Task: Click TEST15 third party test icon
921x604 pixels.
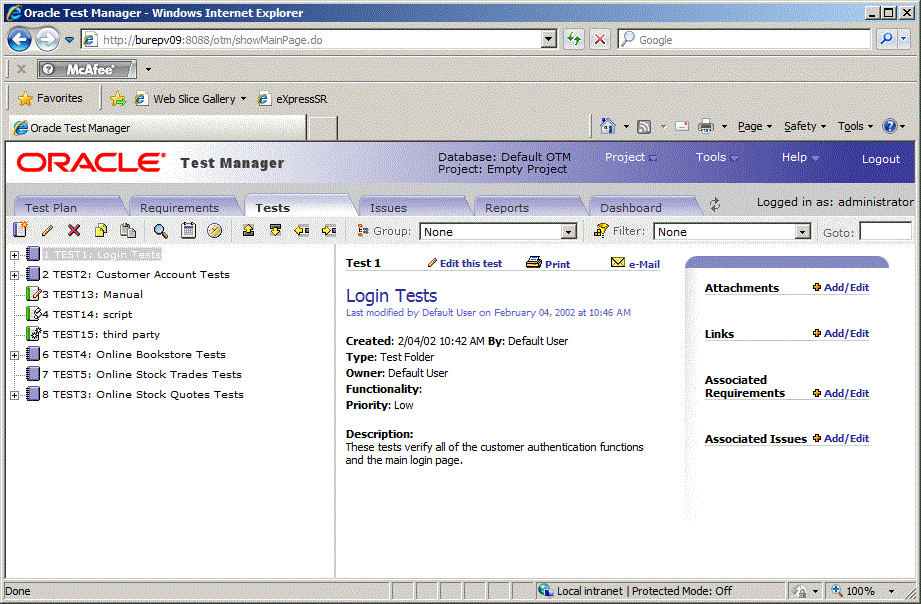Action: 33,334
